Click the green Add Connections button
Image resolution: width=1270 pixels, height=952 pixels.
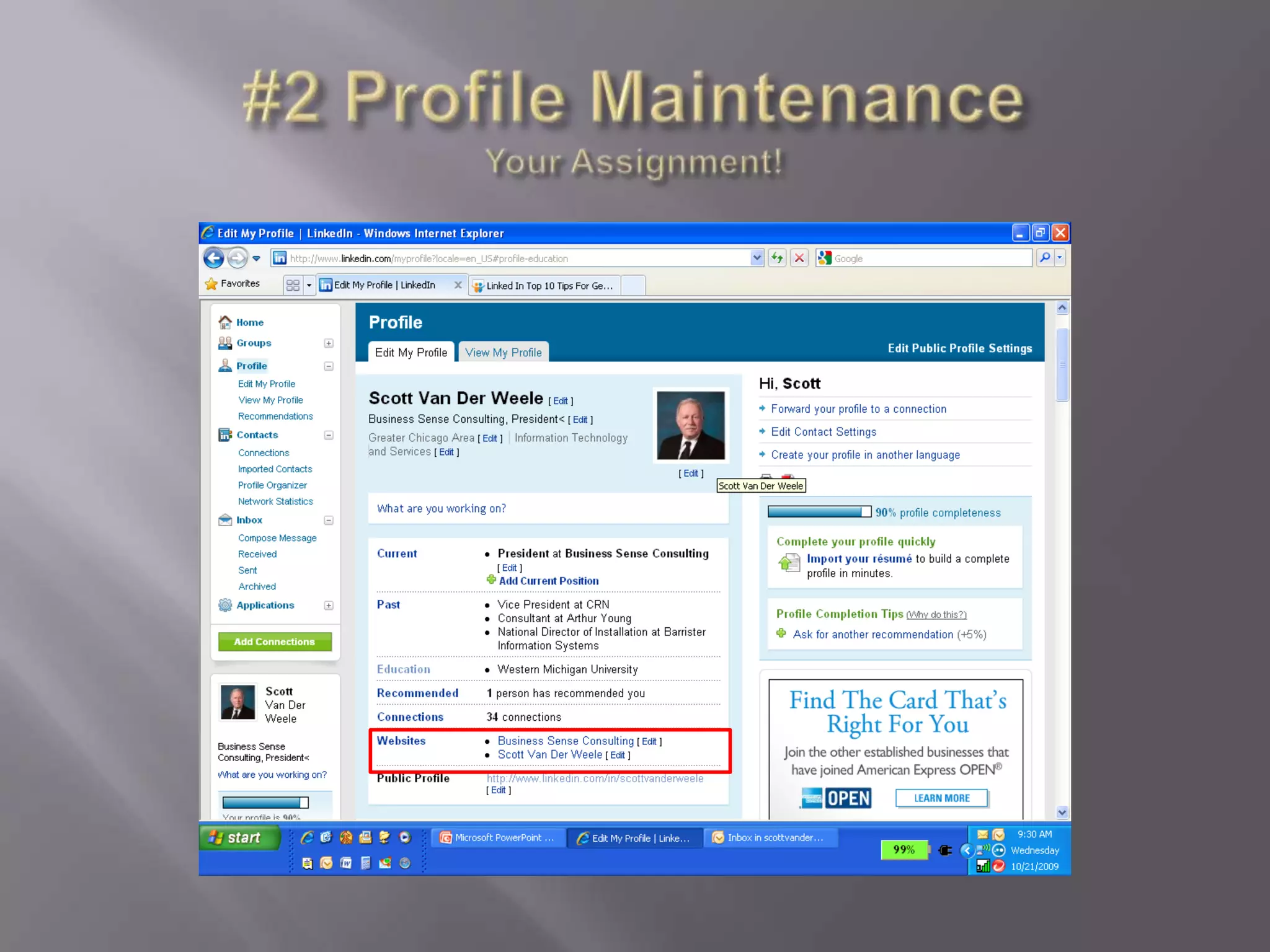coord(275,641)
